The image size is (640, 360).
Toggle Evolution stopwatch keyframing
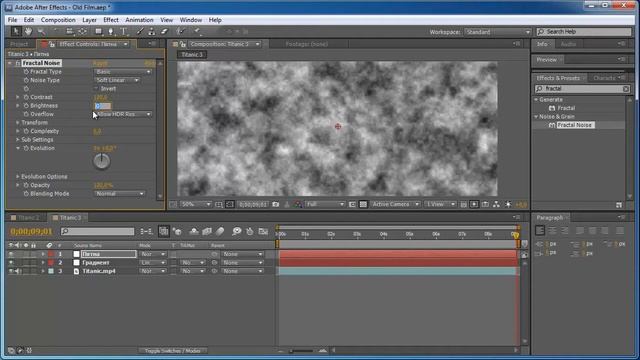coord(26,148)
